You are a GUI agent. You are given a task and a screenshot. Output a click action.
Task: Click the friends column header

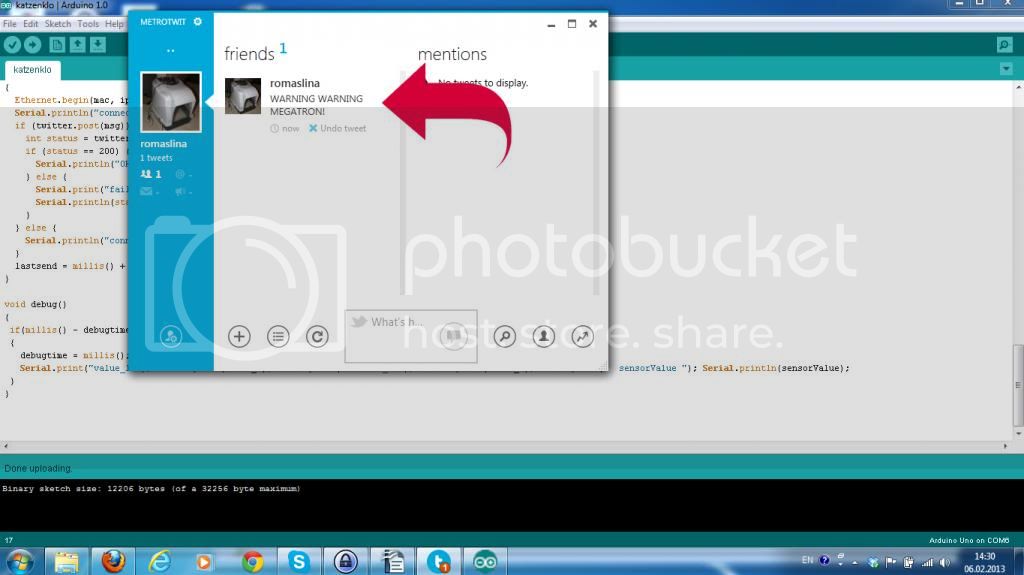point(249,54)
